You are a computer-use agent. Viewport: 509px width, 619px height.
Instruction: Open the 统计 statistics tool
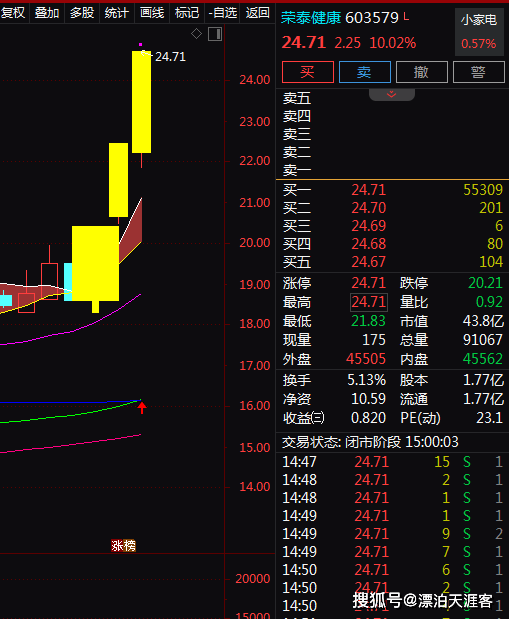click(117, 13)
